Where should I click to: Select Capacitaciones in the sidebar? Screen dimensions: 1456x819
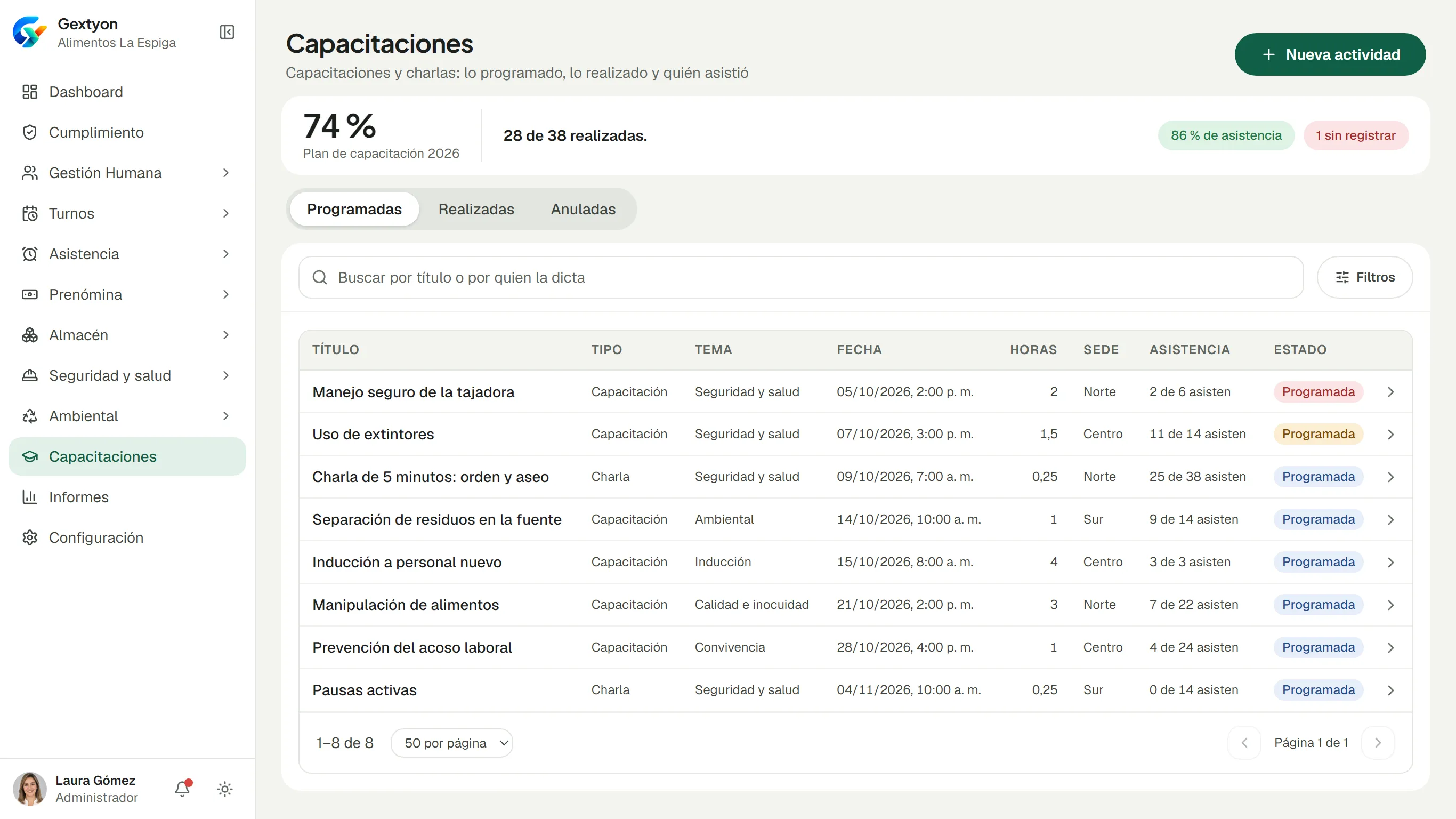pos(127,456)
